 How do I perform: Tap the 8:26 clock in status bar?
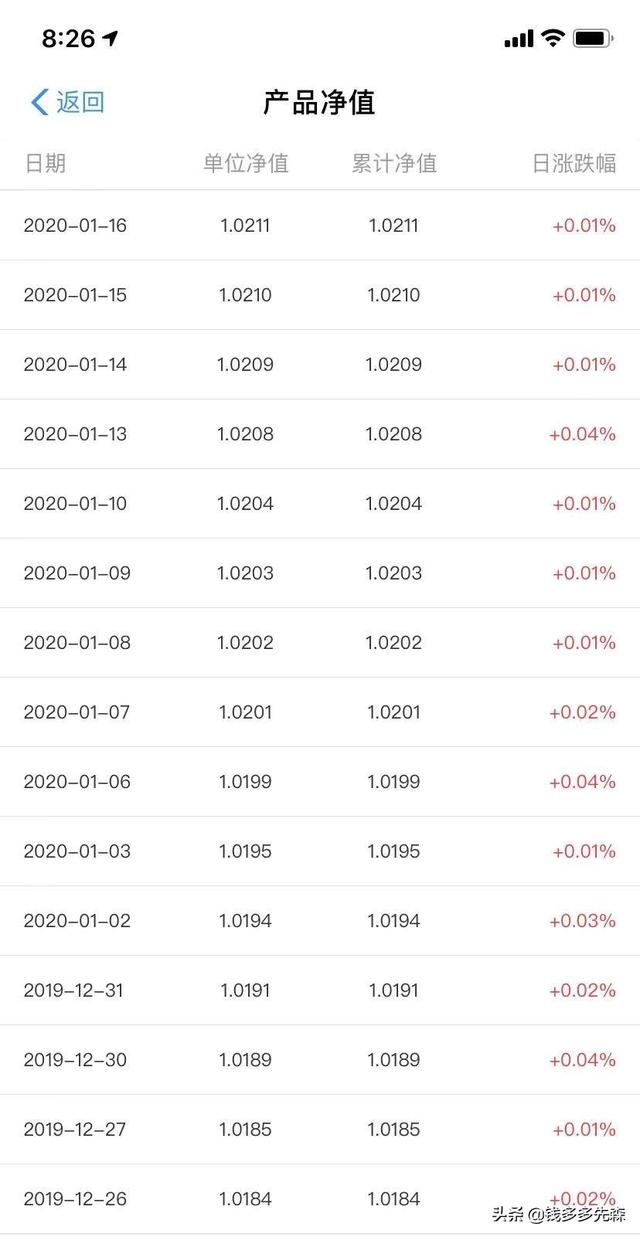68,38
